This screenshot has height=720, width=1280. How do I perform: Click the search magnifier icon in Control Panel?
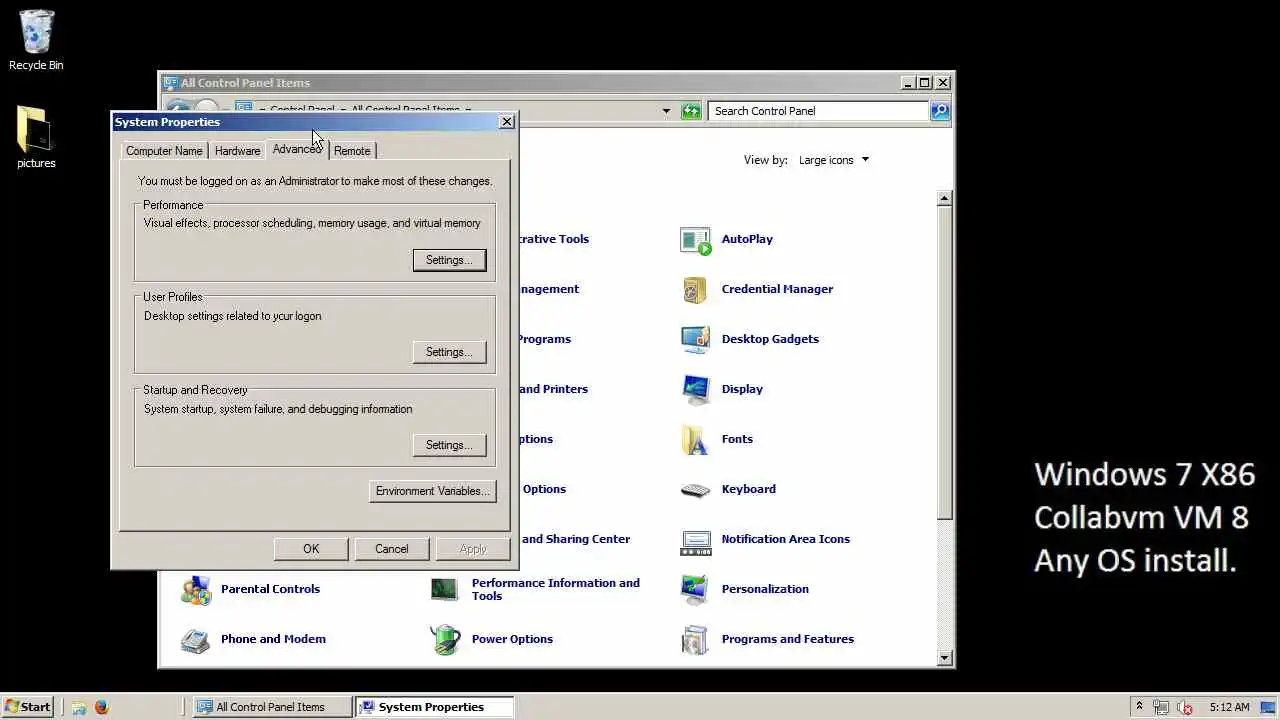[940, 111]
